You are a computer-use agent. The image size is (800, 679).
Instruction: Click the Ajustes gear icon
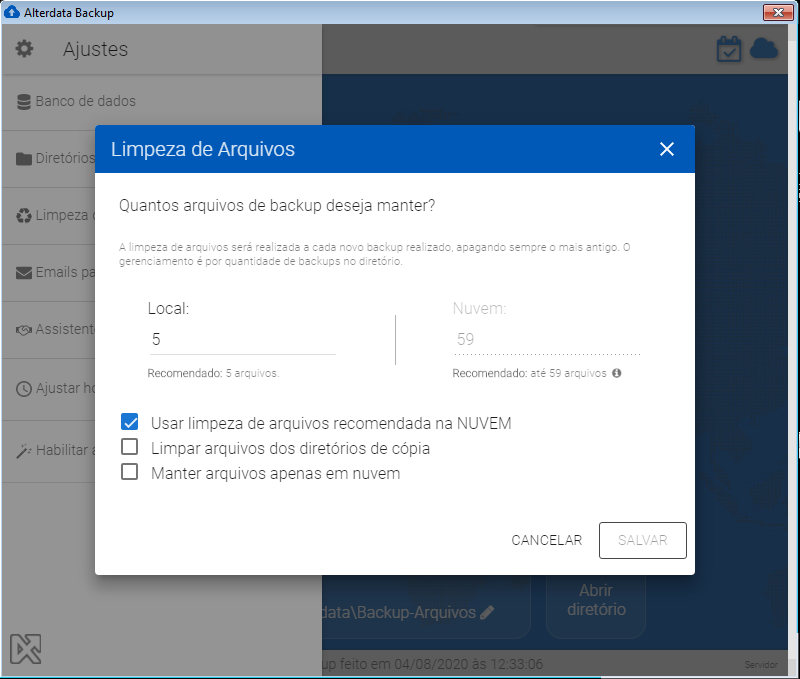(24, 49)
